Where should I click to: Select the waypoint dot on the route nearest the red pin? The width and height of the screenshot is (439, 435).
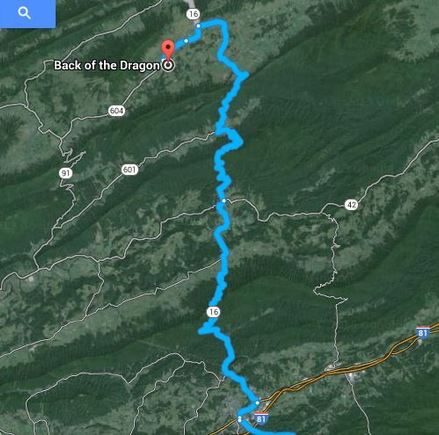pos(186,41)
